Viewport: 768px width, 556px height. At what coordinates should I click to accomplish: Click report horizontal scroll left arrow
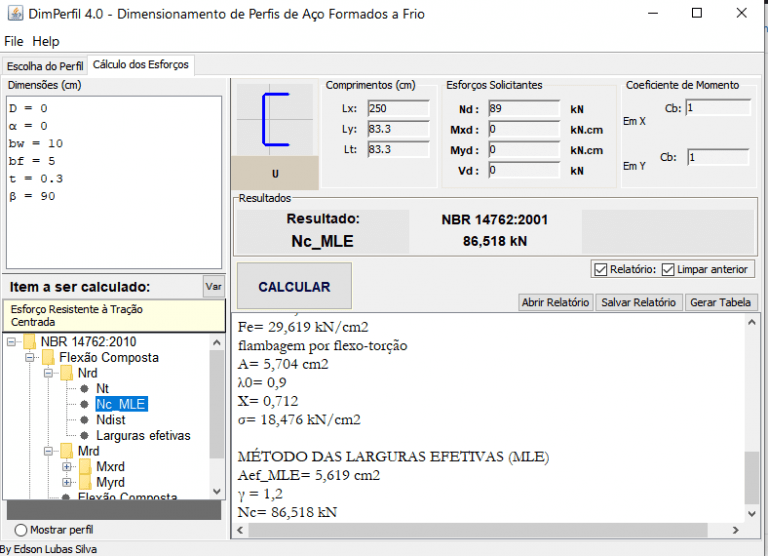(x=240, y=530)
